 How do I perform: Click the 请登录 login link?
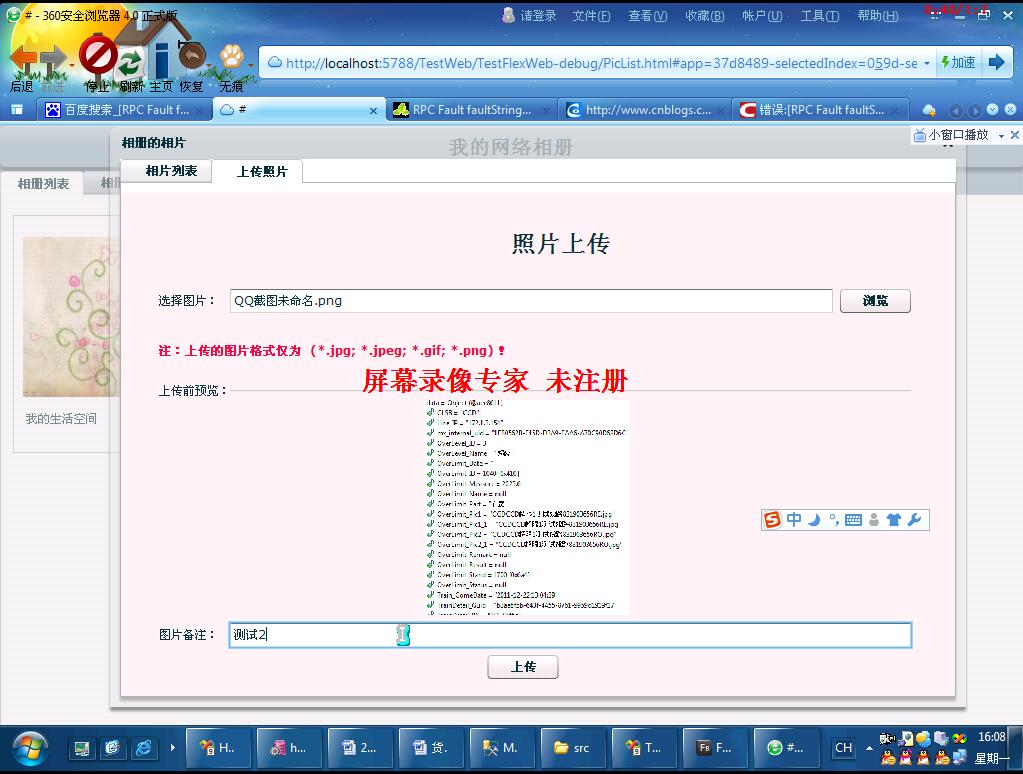[x=538, y=16]
